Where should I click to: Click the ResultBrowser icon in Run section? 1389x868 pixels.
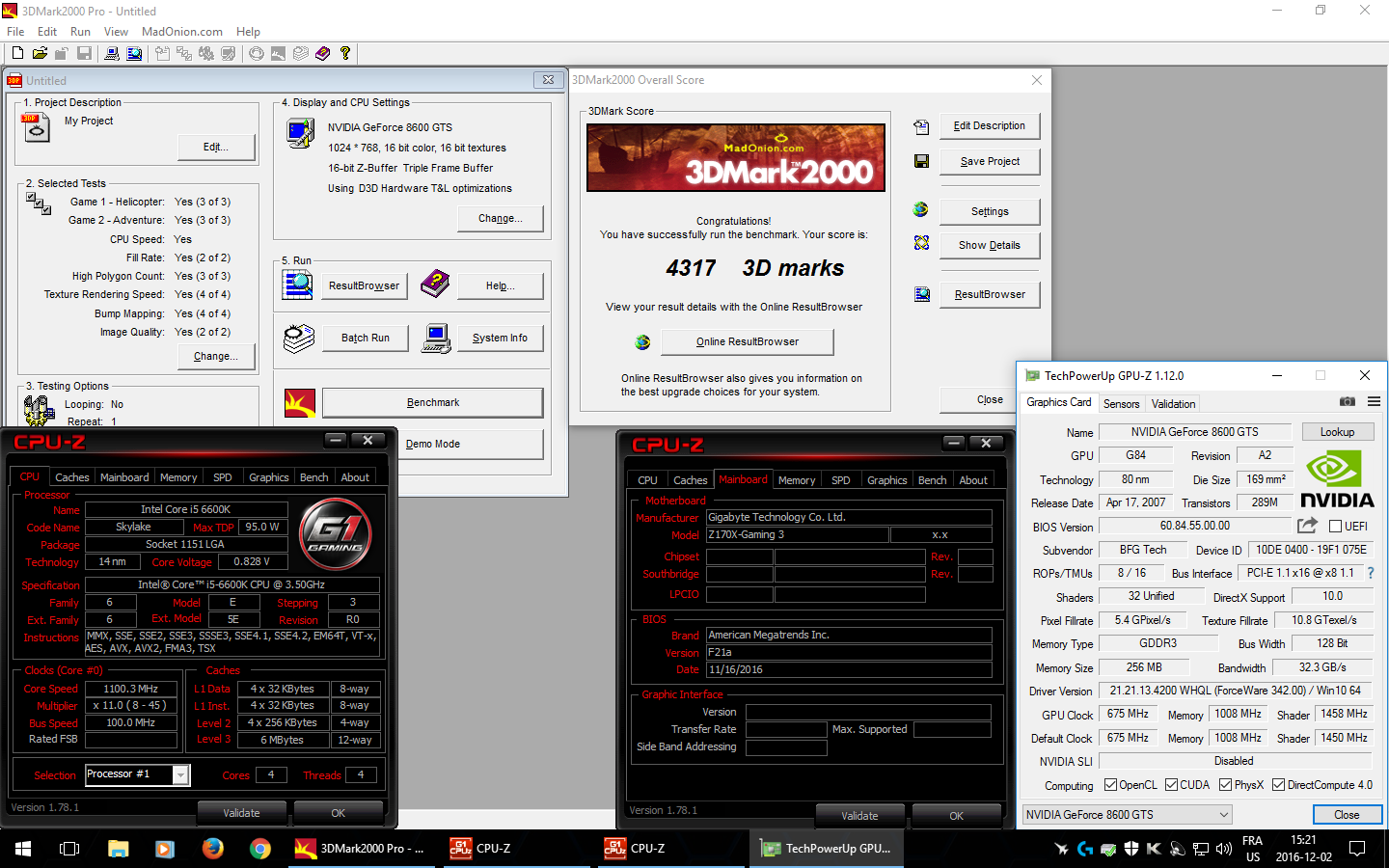(297, 285)
